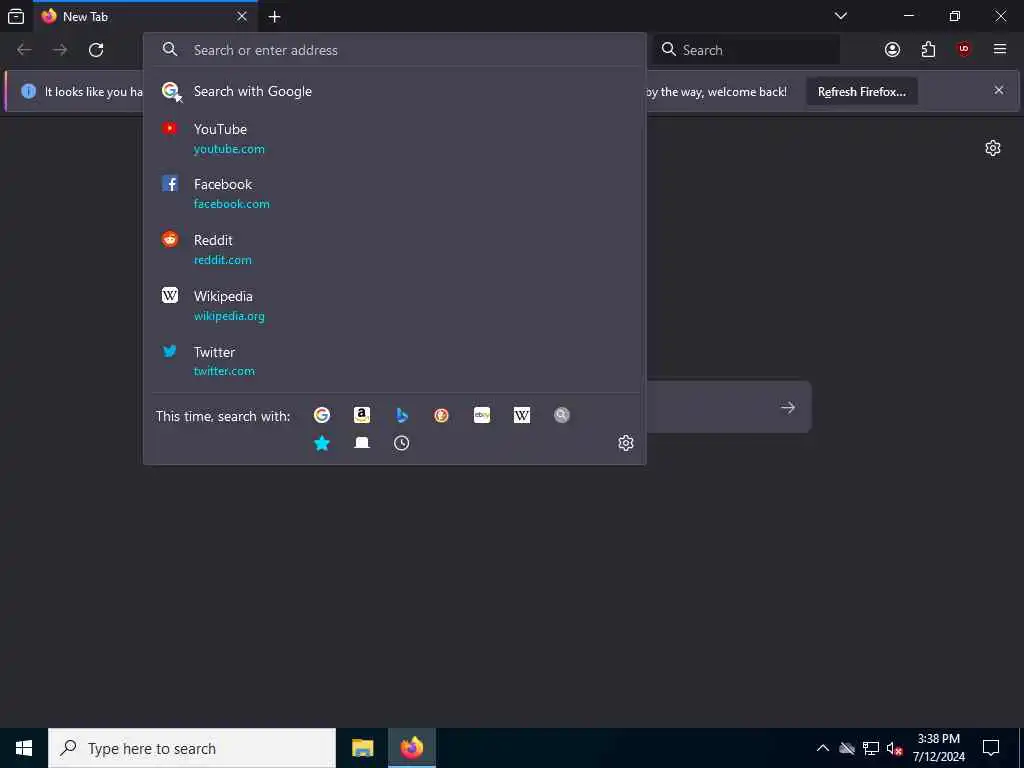Open a new tab with plus button
1024x768 pixels.
click(x=275, y=16)
